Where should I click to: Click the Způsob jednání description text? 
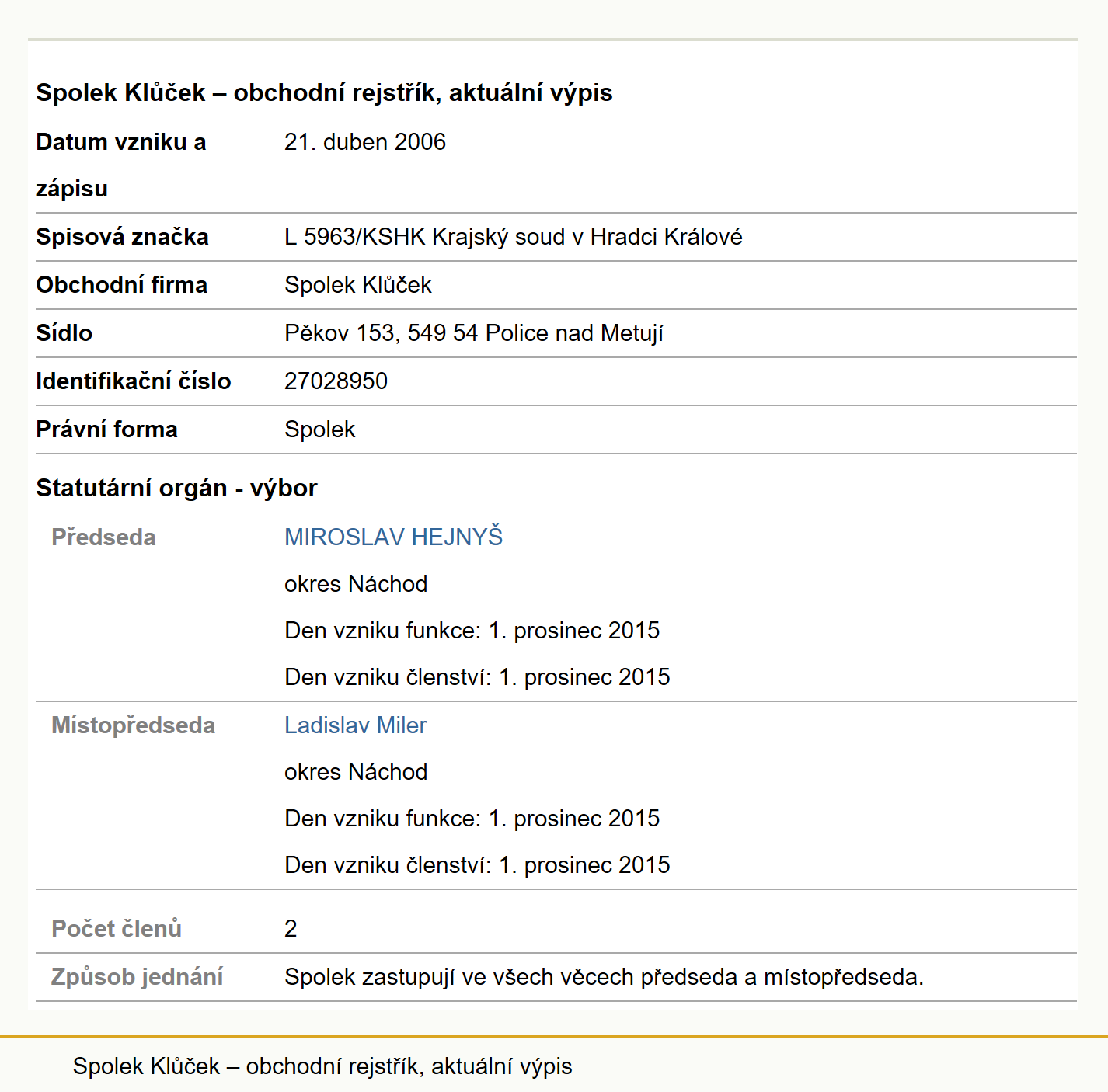(x=604, y=976)
